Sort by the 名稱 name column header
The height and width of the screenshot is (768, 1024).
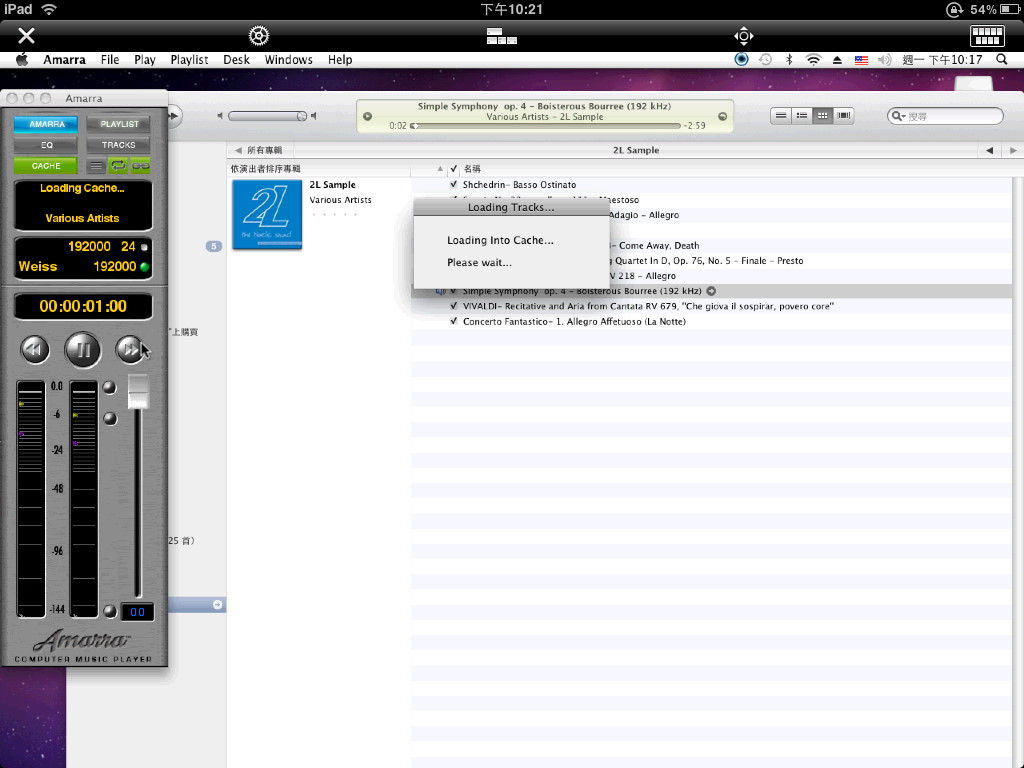tap(472, 168)
